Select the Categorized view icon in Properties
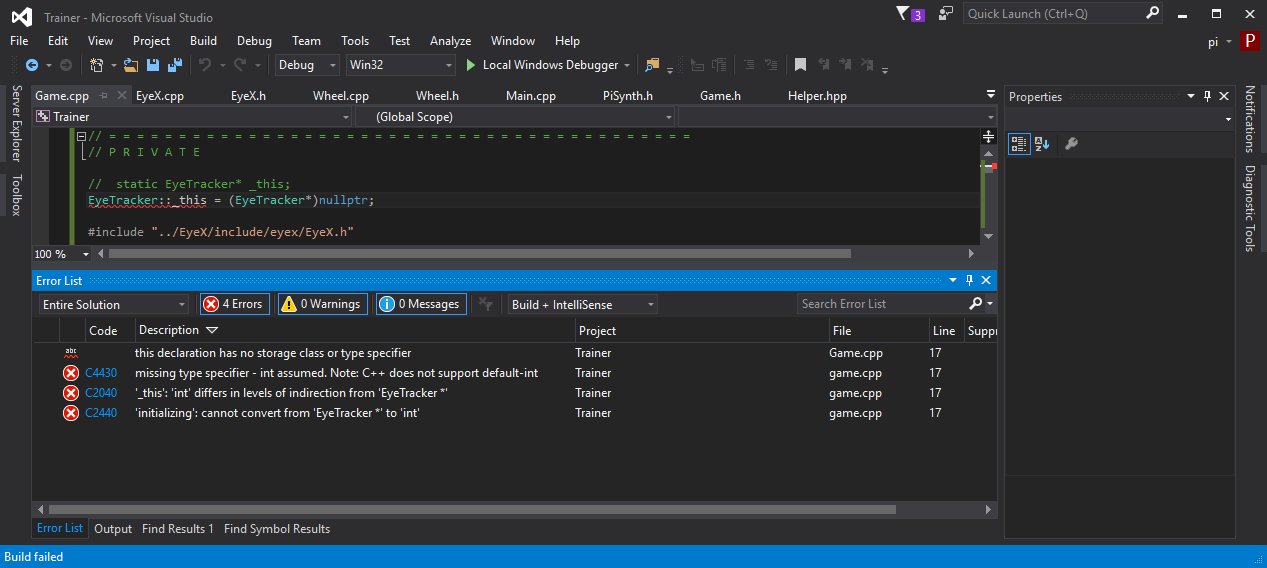Viewport: 1267px width, 568px height. (1018, 144)
